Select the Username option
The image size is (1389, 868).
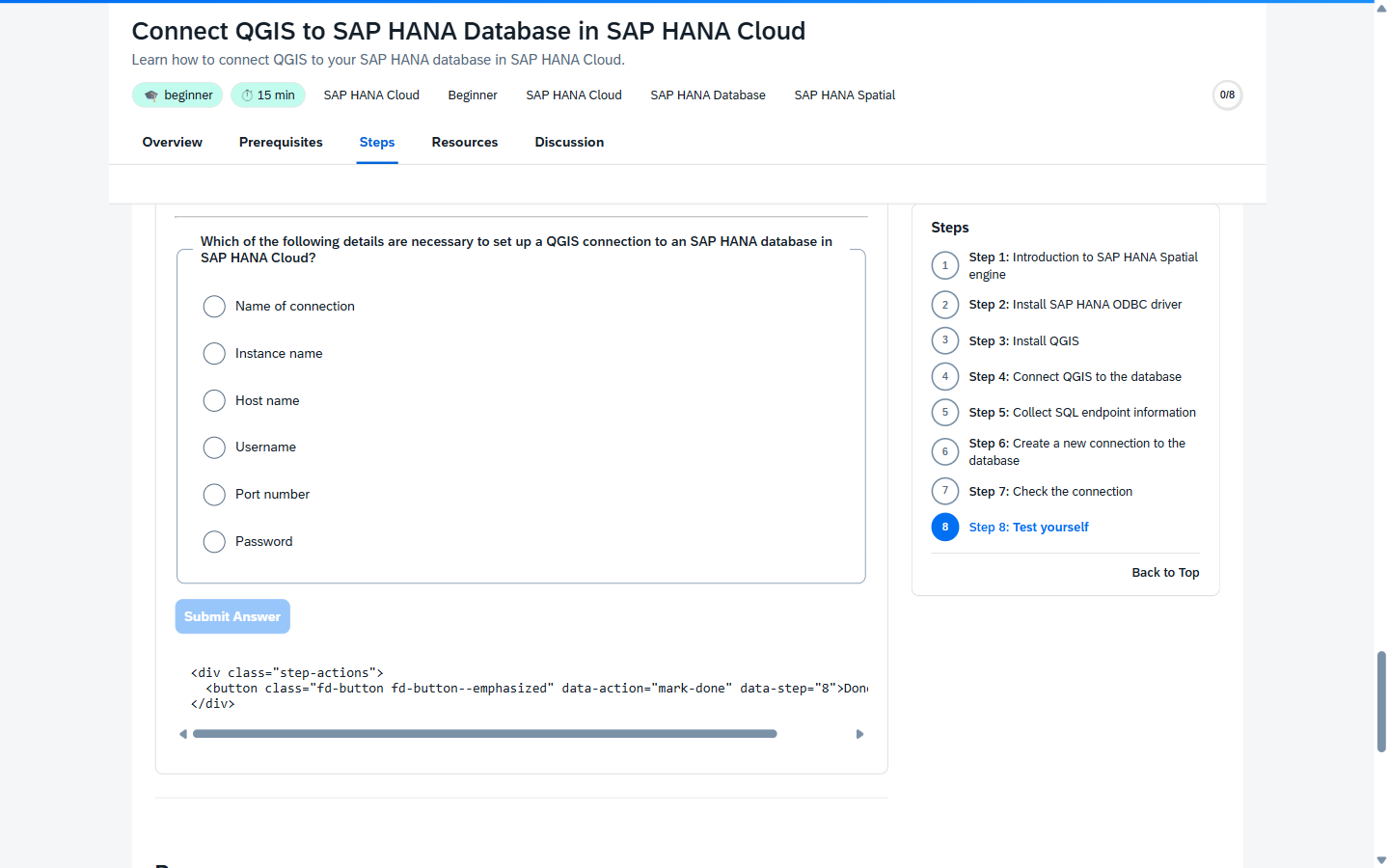point(214,448)
